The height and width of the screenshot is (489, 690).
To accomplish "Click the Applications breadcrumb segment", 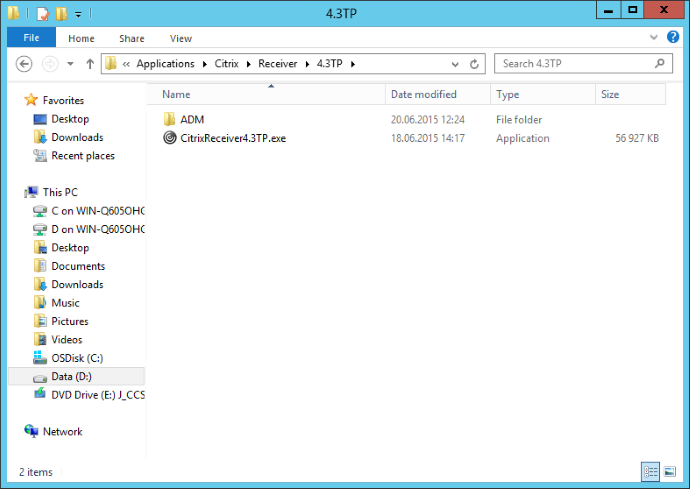I will 165,64.
